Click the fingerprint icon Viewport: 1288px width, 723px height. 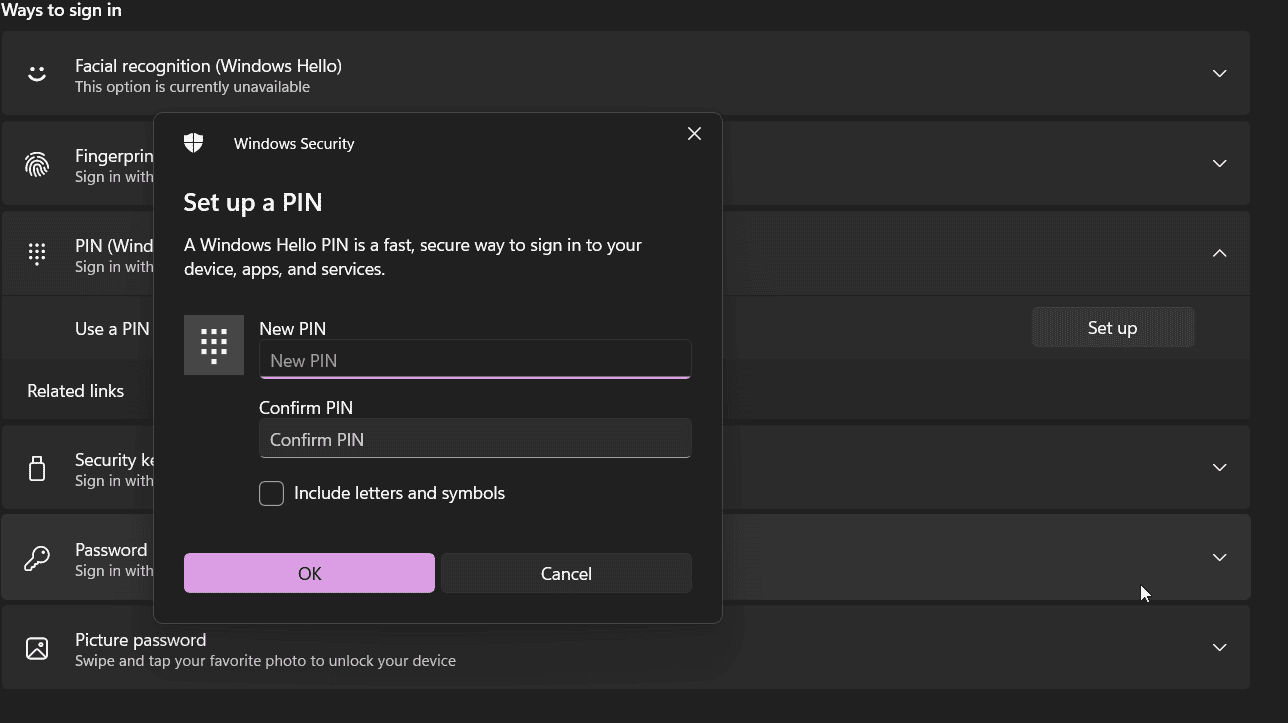pos(37,164)
